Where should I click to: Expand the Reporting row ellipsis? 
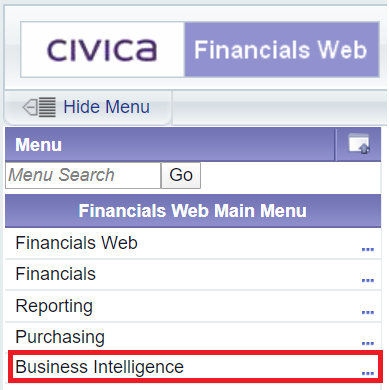pyautogui.click(x=368, y=312)
